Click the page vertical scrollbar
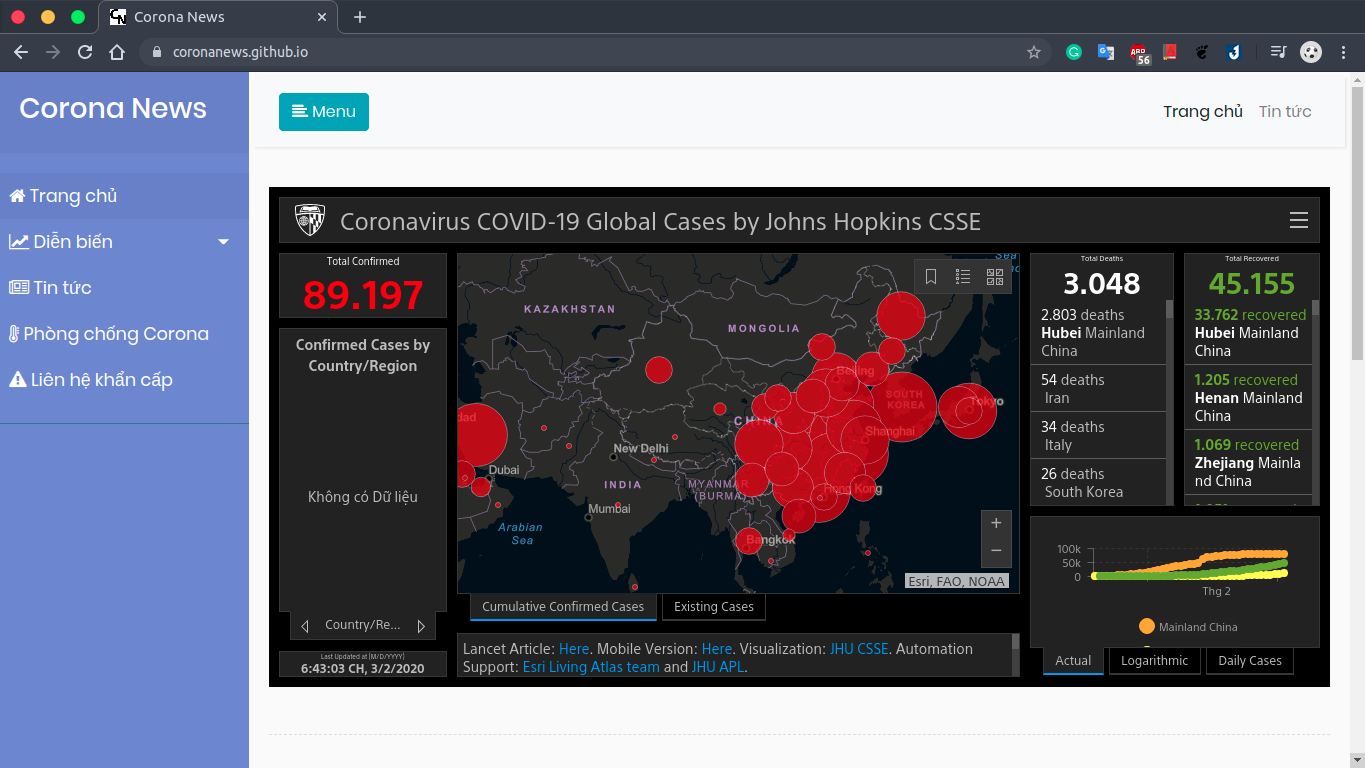 [1357, 223]
